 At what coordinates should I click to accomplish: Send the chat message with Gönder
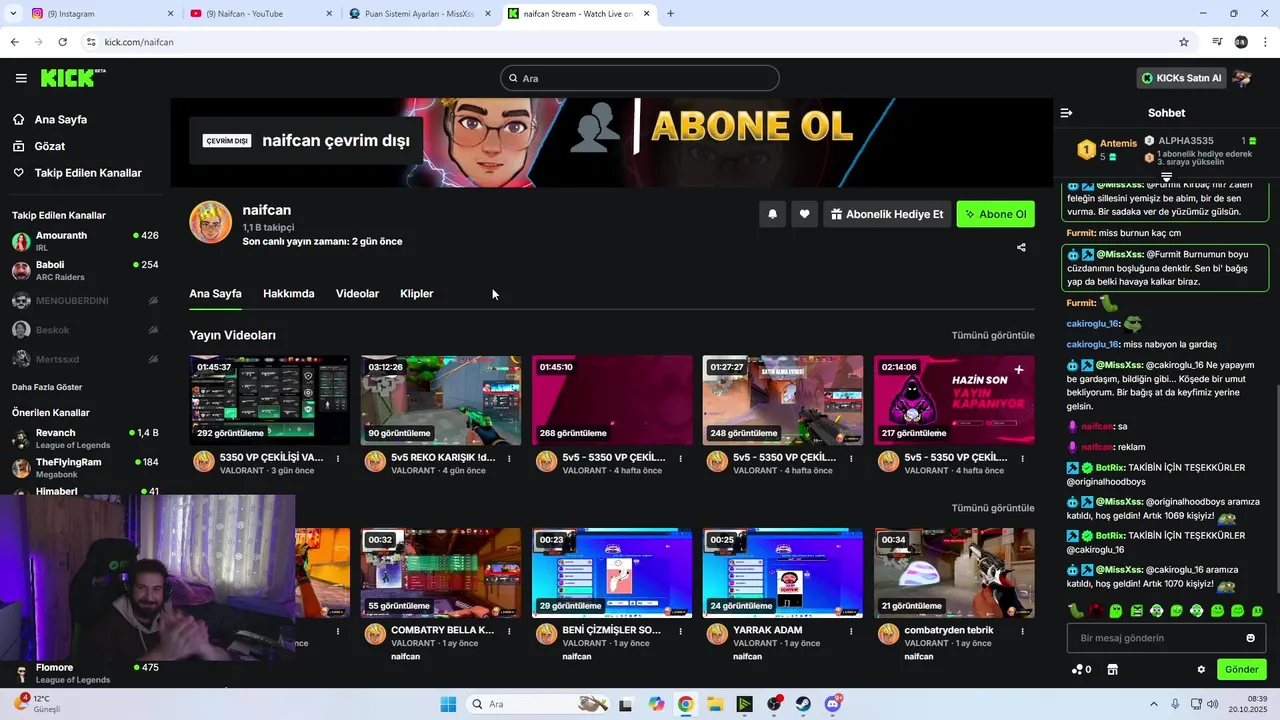[1241, 669]
